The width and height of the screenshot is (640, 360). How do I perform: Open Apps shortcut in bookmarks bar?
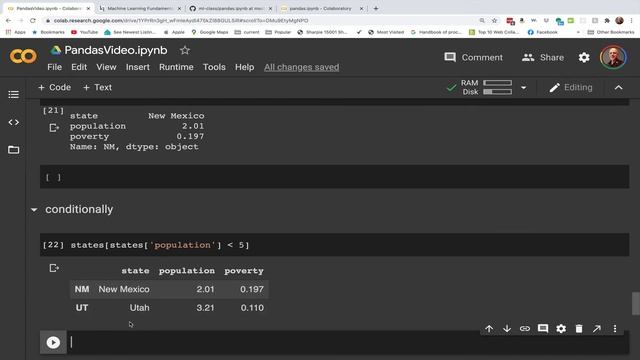pyautogui.click(x=16, y=32)
